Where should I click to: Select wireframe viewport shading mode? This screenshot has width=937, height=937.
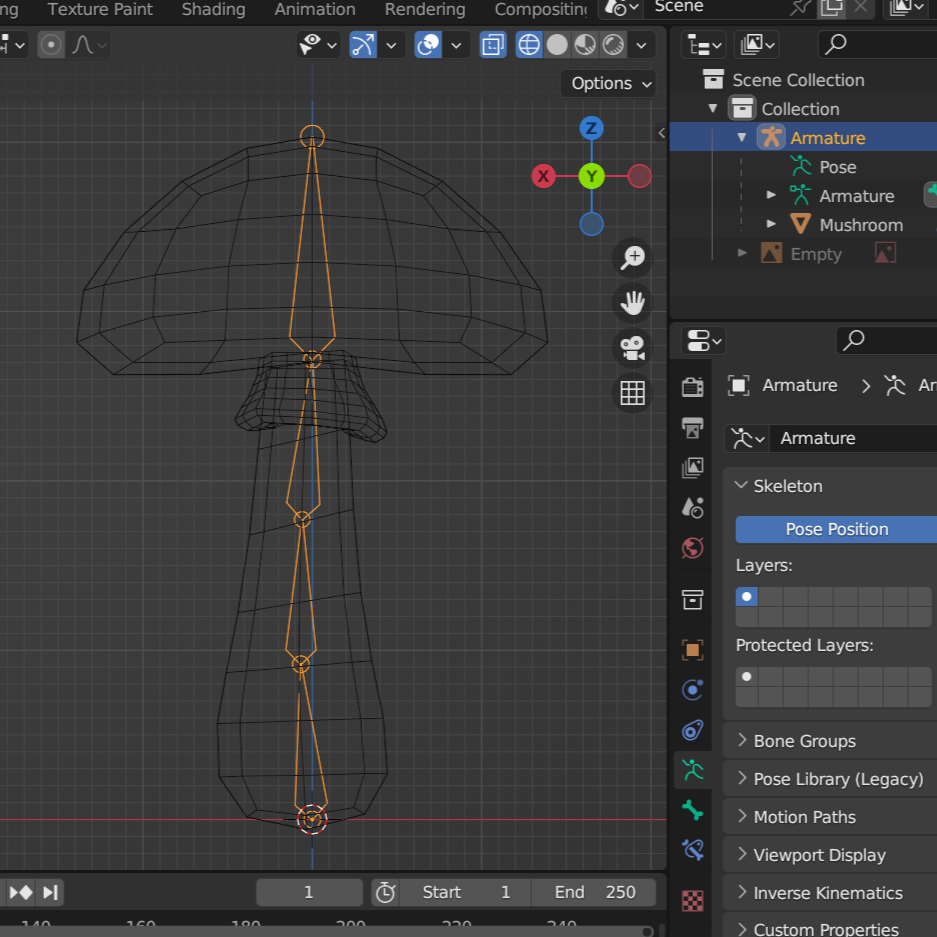point(529,45)
